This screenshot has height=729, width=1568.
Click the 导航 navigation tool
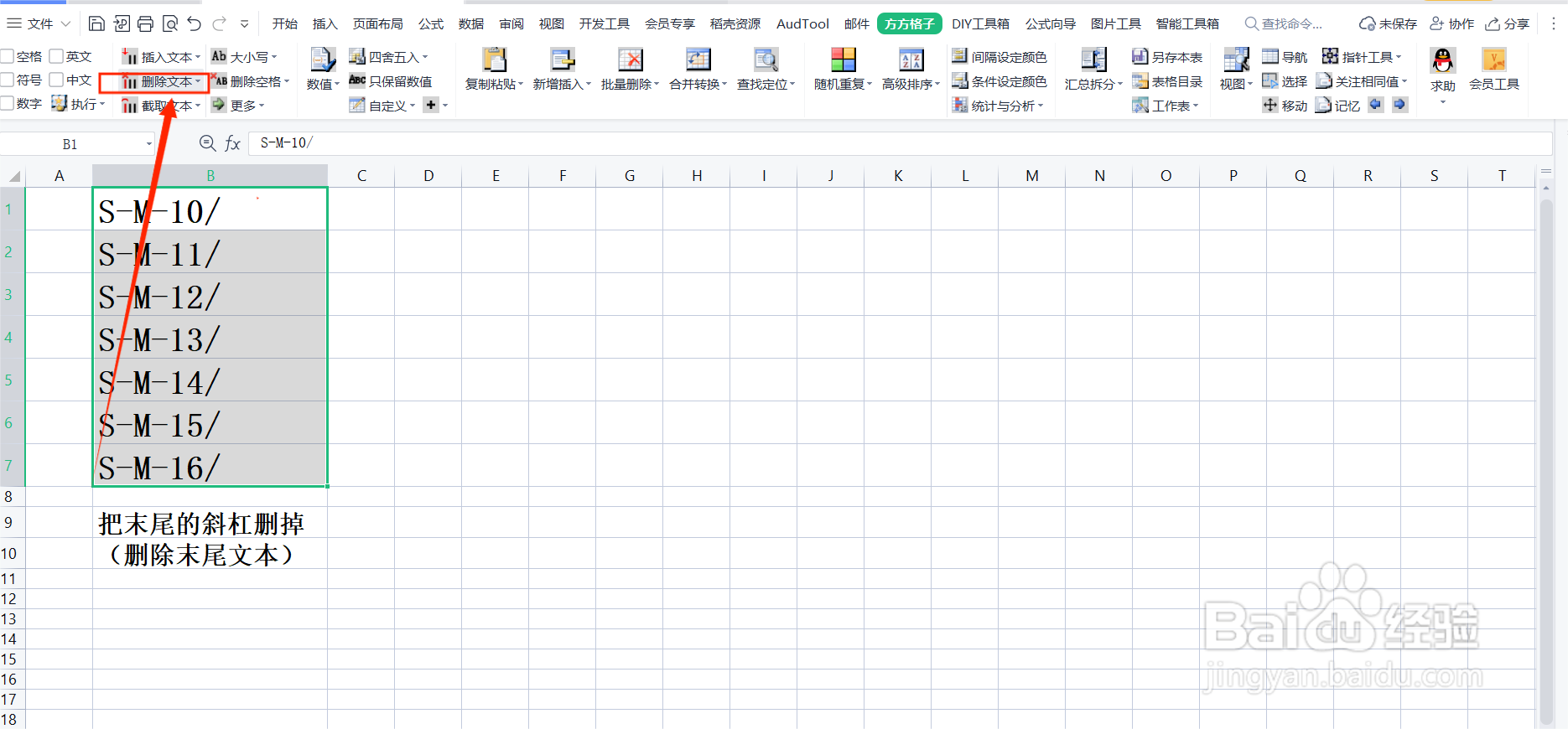[1285, 56]
